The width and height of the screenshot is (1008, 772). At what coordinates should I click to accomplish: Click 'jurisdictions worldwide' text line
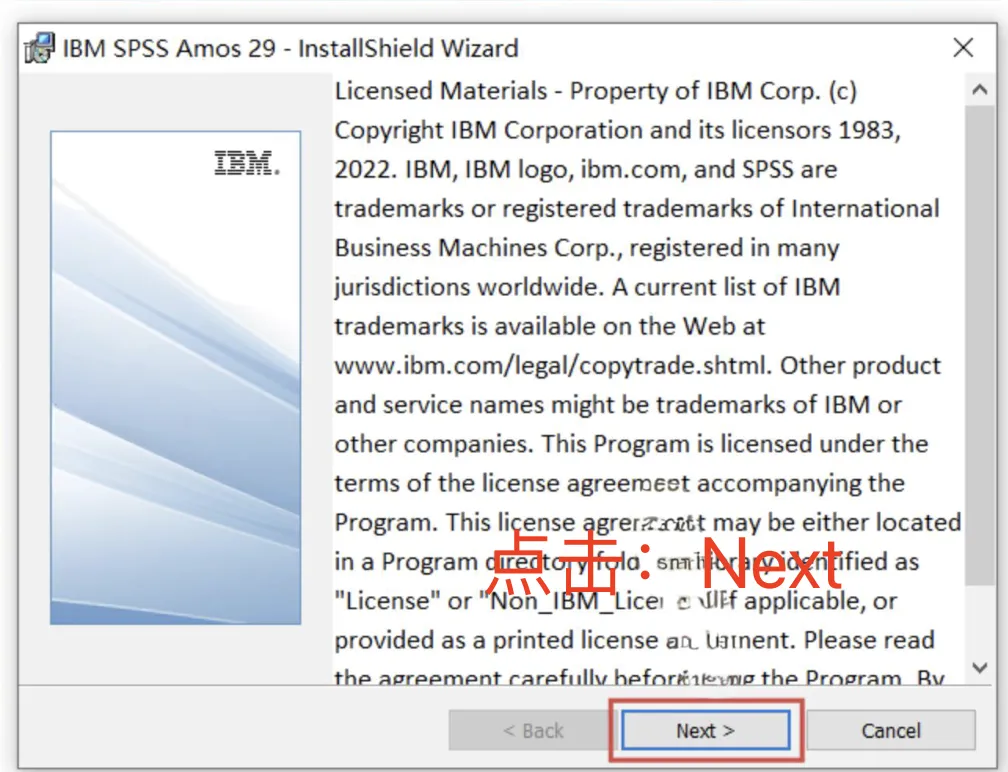(588, 287)
